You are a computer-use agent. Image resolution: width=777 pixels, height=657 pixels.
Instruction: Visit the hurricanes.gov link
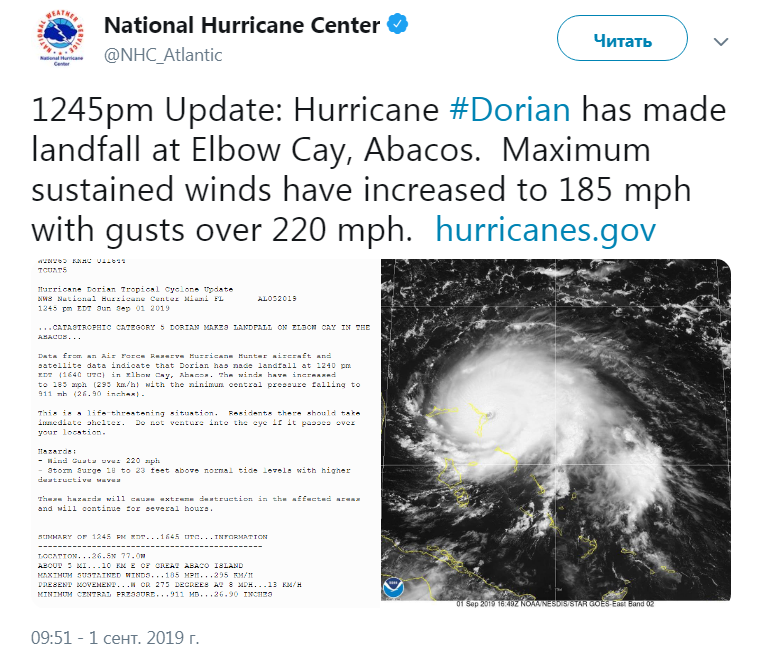(545, 230)
